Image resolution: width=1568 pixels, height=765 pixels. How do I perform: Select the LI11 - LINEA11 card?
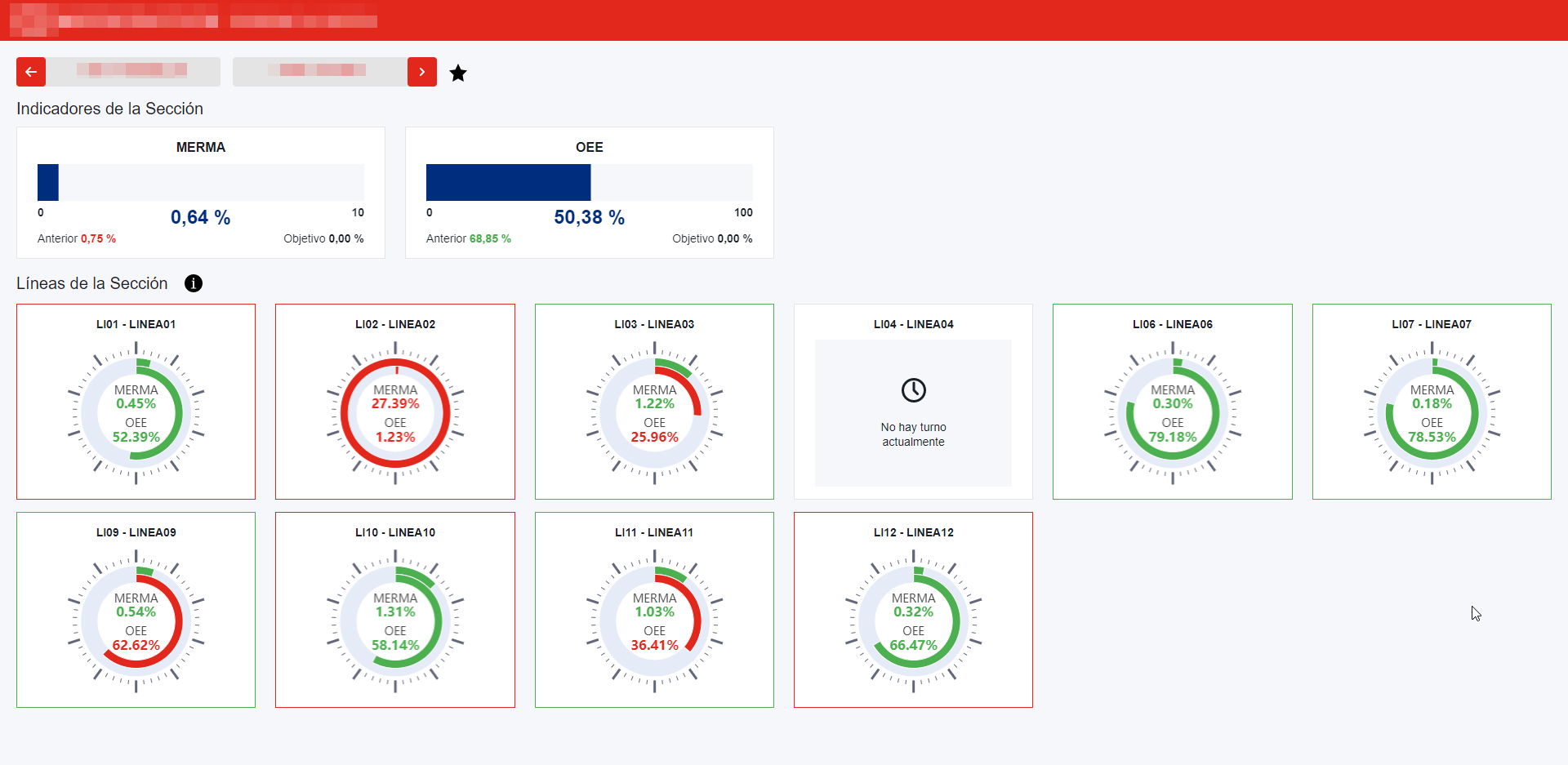654,610
